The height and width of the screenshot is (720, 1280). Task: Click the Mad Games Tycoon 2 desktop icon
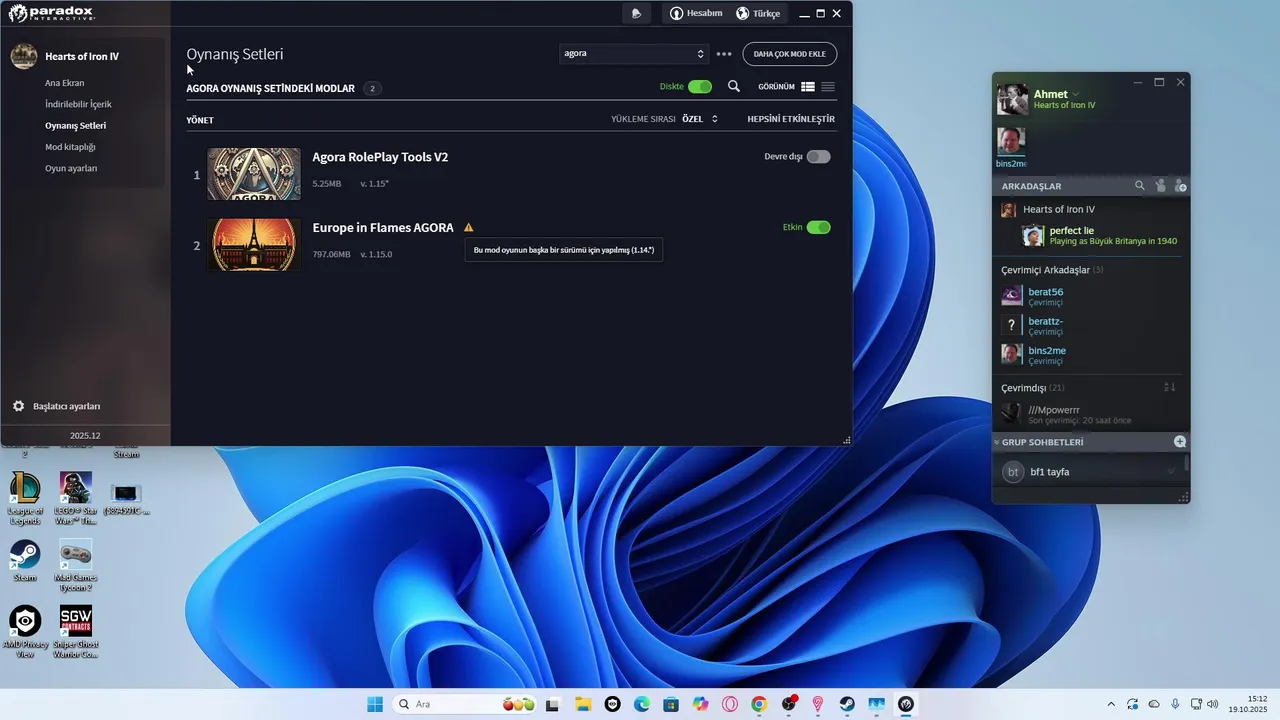pos(75,566)
